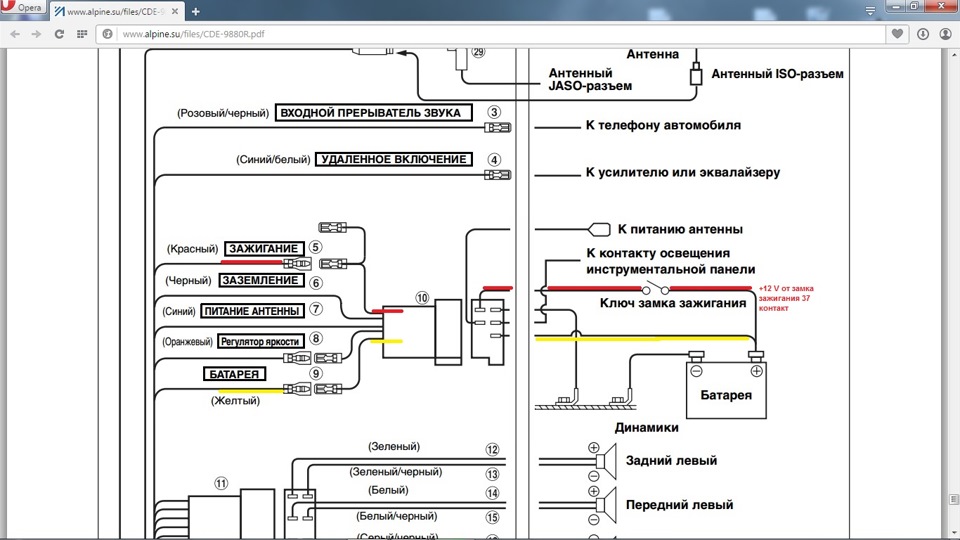Screen dimensions: 960x540
Task: Click the boxed label ПИТАНИЕ АНТЕННЫ
Action: 252,311
